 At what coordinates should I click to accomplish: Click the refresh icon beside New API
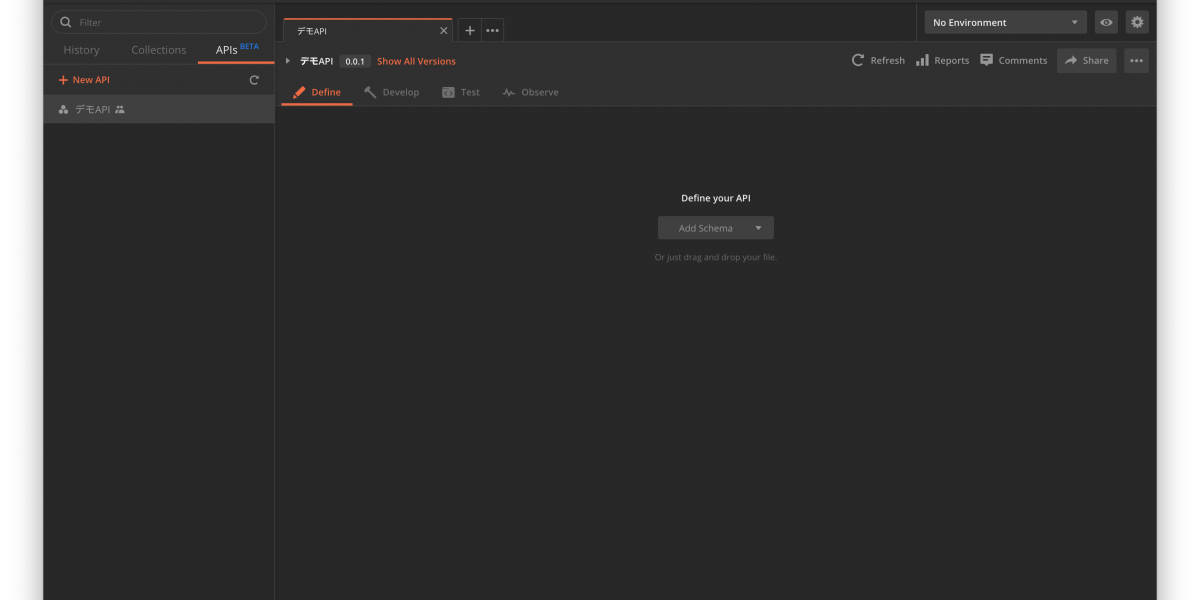tap(254, 80)
